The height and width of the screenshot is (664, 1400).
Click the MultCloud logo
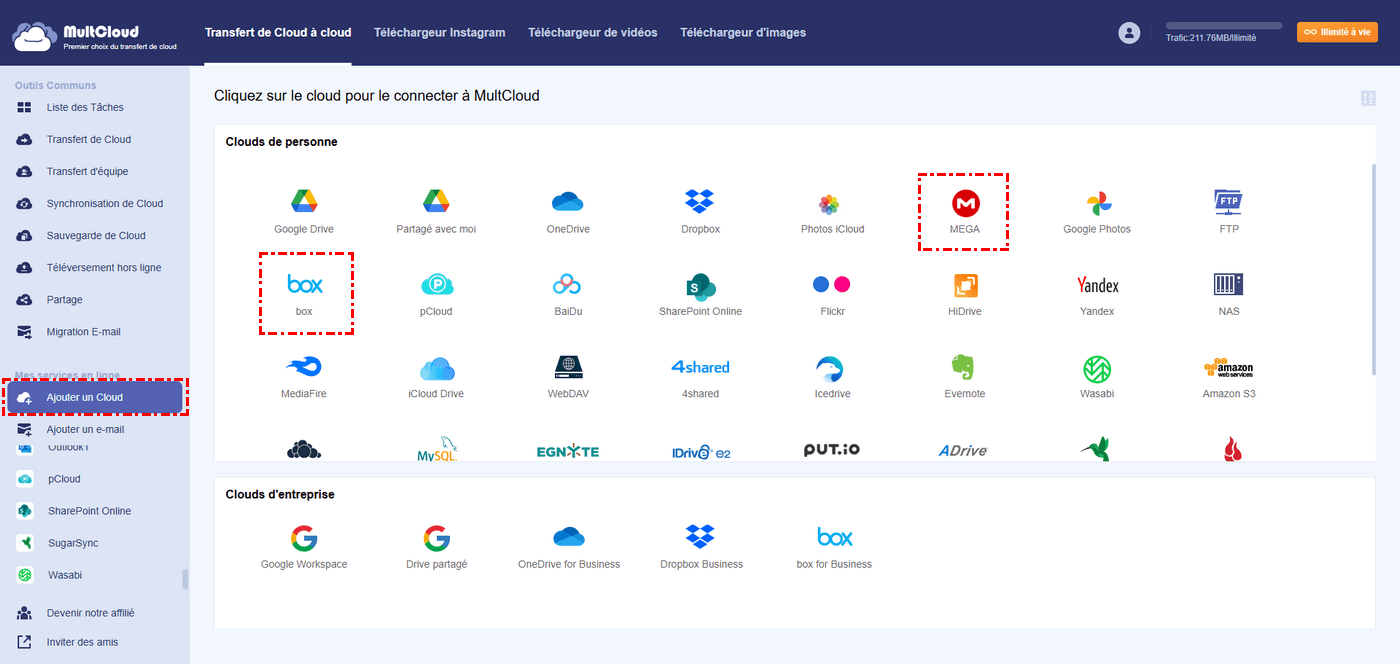[x=95, y=36]
